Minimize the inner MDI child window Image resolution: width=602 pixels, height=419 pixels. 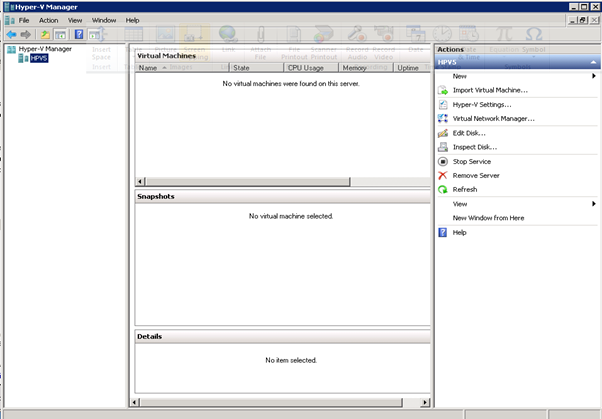(573, 20)
